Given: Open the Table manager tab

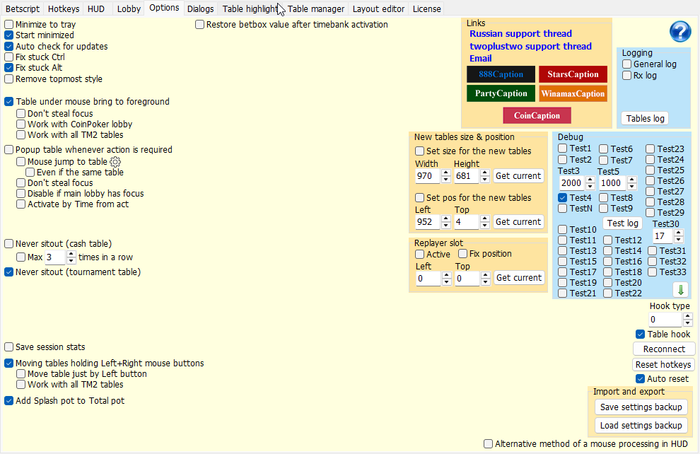Looking at the screenshot, I should point(316,8).
